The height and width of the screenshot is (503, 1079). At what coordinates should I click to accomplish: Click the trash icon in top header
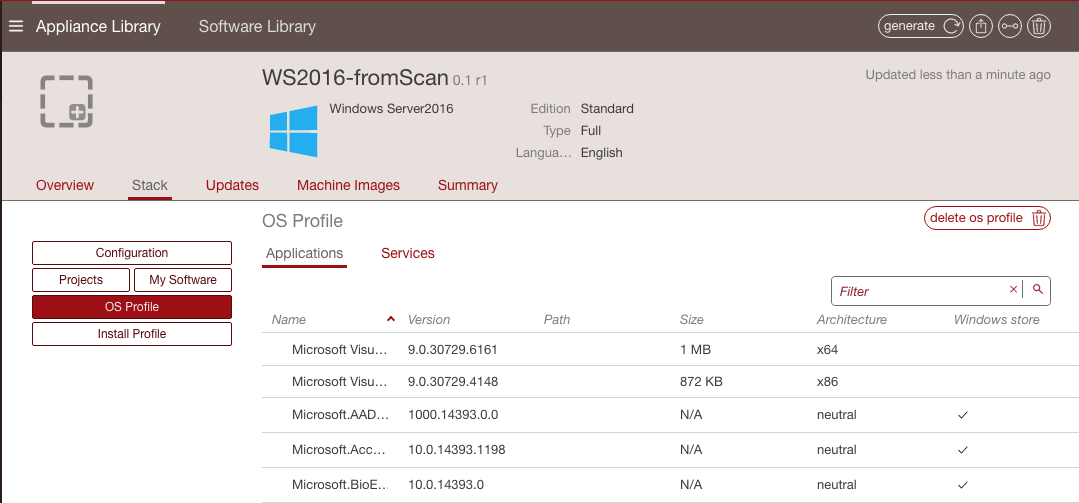pyautogui.click(x=1038, y=26)
